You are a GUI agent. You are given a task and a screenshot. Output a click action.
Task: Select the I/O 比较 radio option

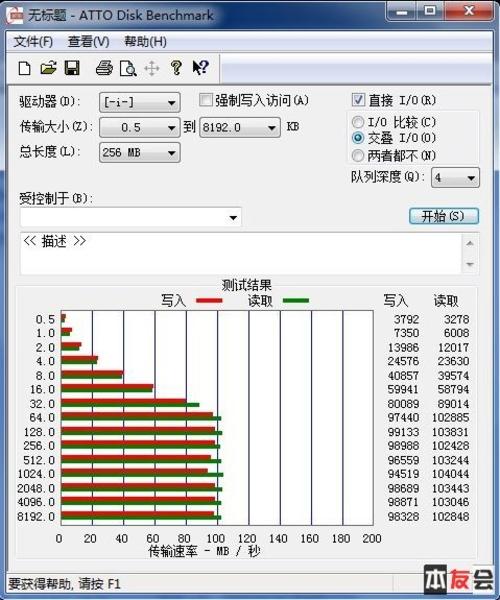coord(358,122)
